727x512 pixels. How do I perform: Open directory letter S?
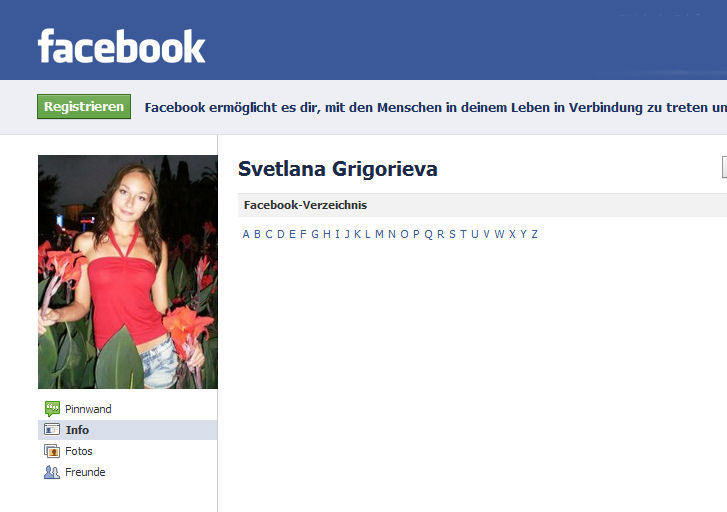click(x=452, y=234)
